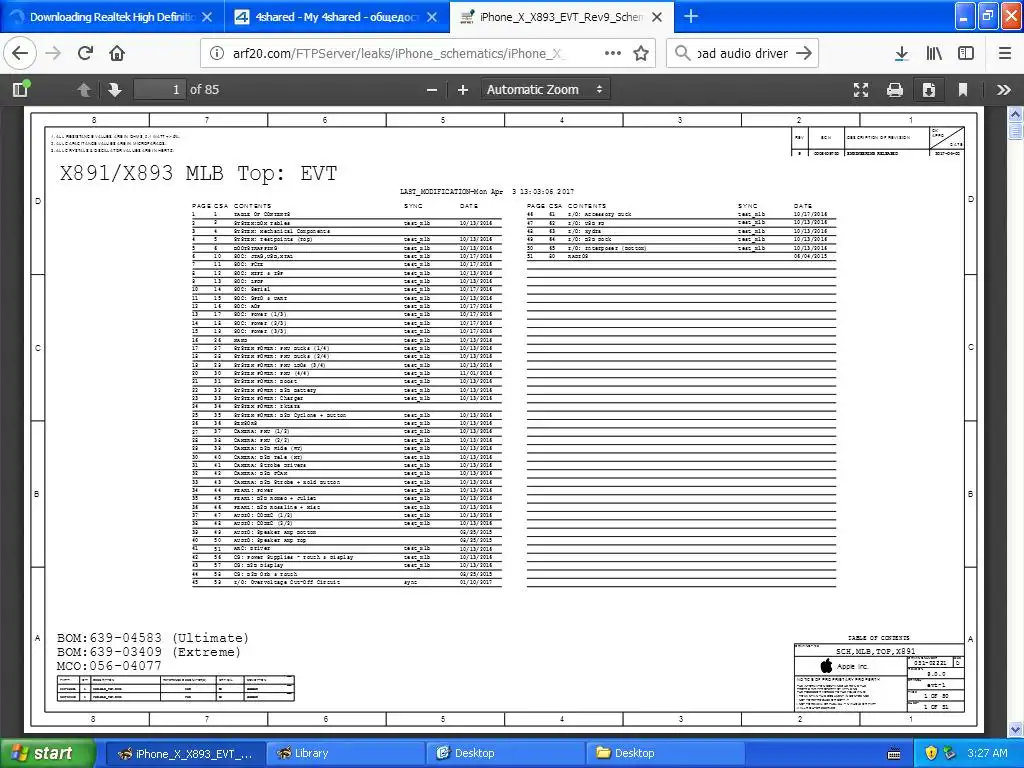Open the Windows Start menu
The height and width of the screenshot is (768, 1024).
pos(47,753)
